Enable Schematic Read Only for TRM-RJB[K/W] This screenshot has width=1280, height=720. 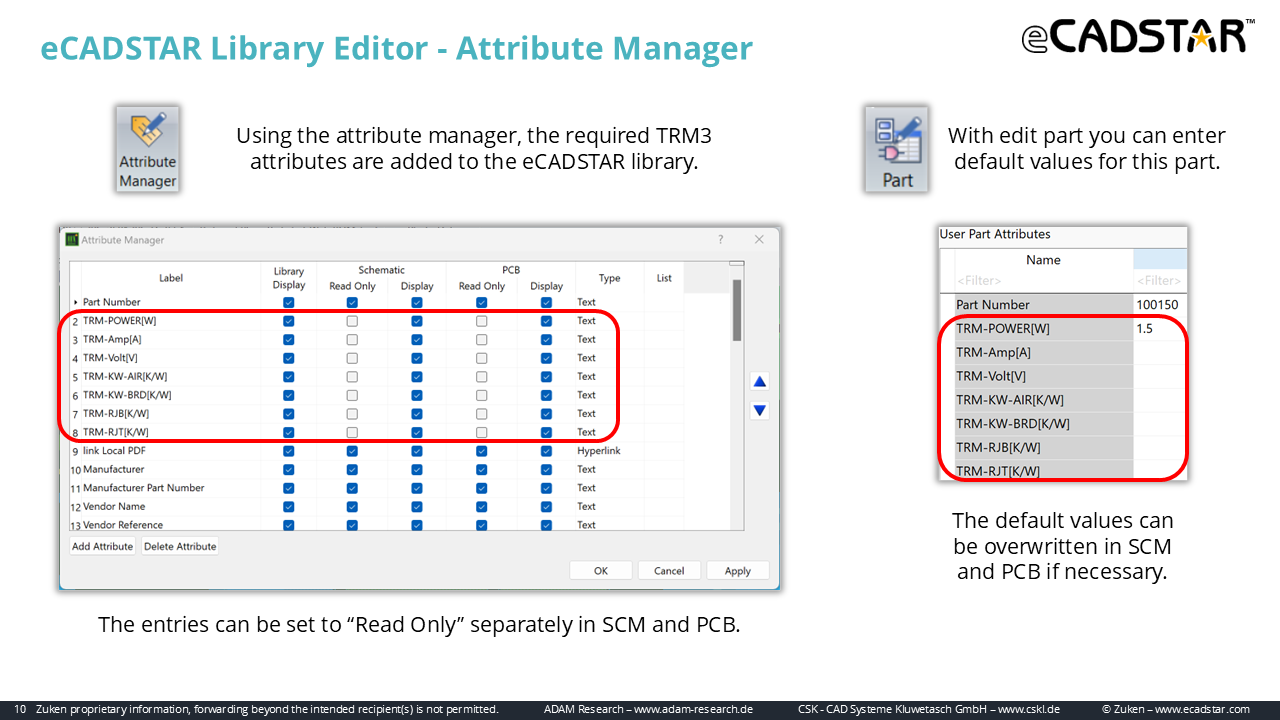[x=352, y=414]
